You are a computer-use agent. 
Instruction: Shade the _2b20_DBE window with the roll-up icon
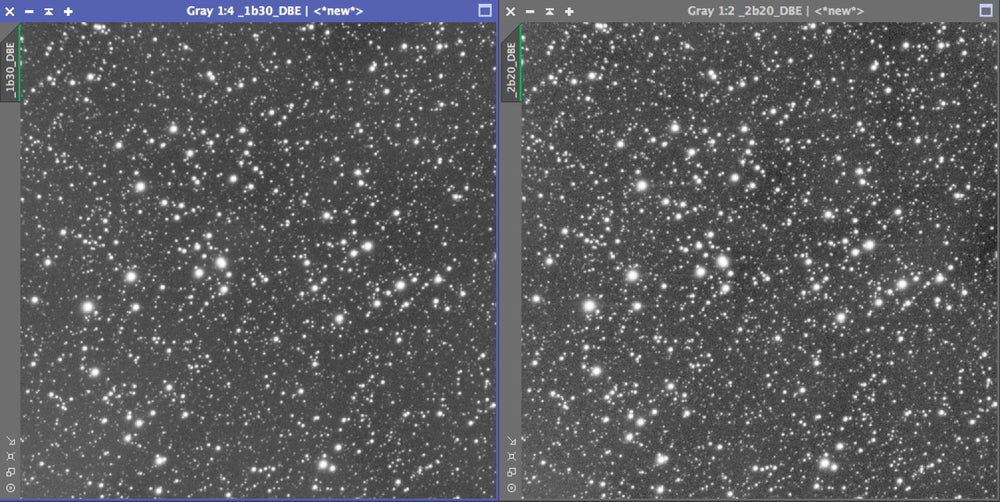[x=549, y=11]
